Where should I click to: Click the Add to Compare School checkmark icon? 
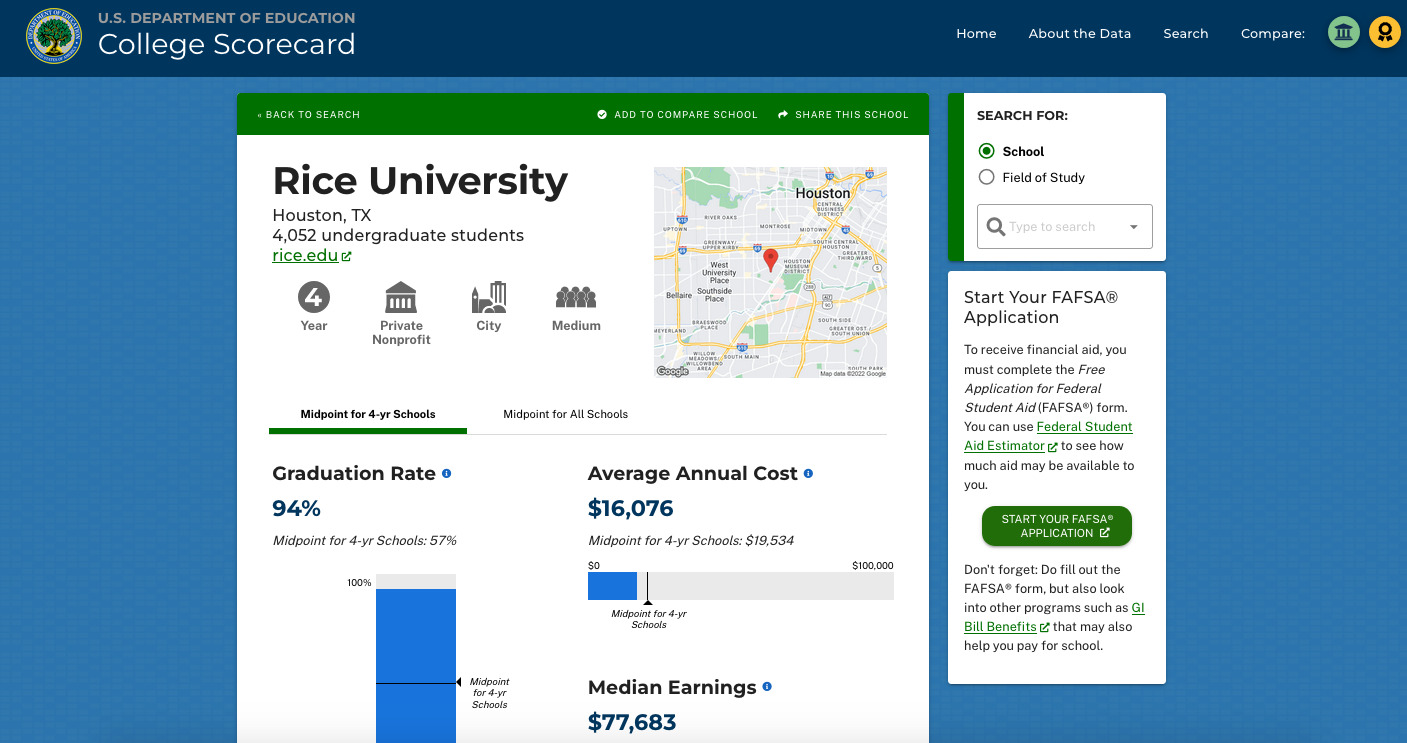(x=602, y=114)
